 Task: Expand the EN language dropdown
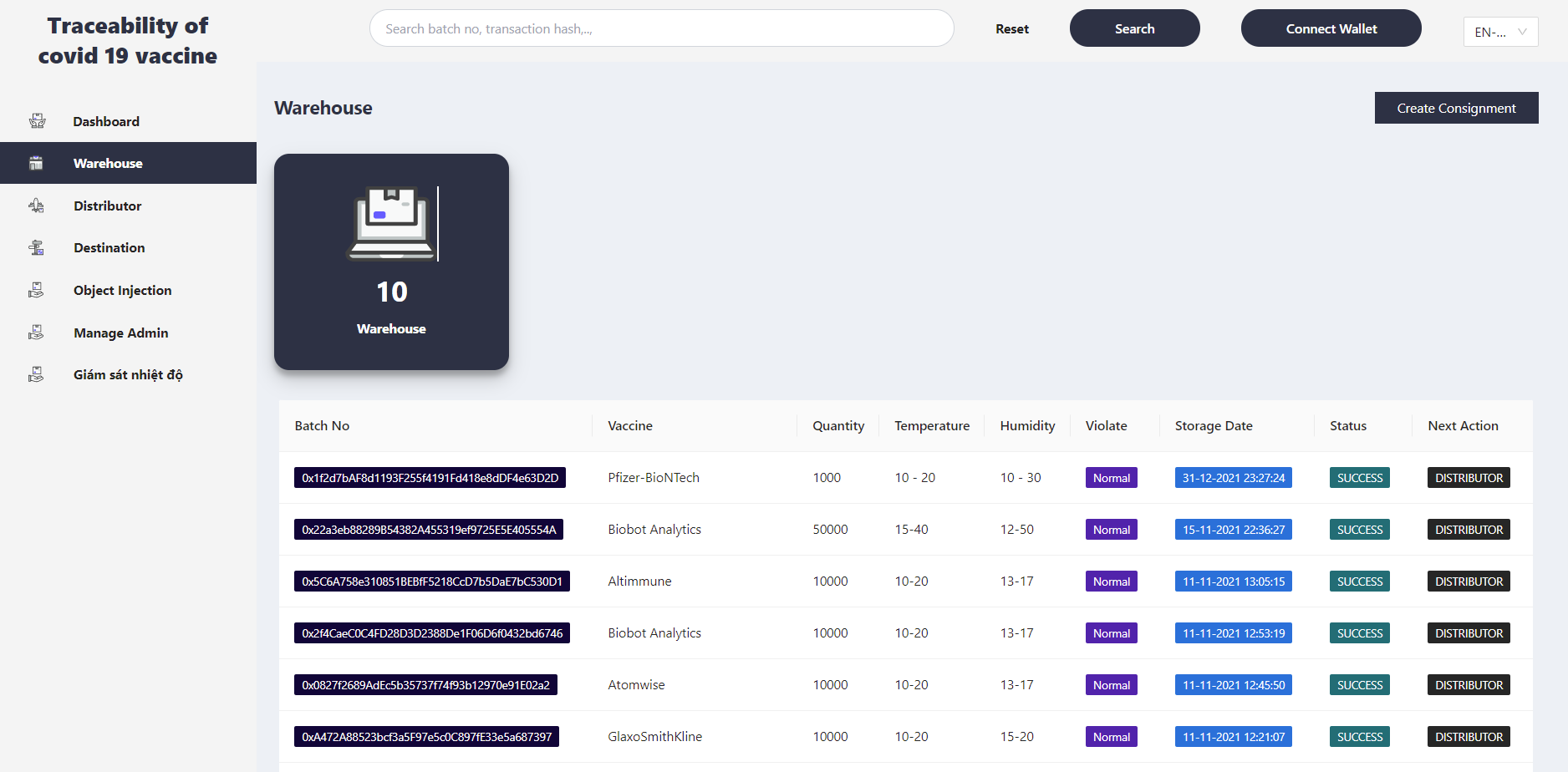point(1500,32)
